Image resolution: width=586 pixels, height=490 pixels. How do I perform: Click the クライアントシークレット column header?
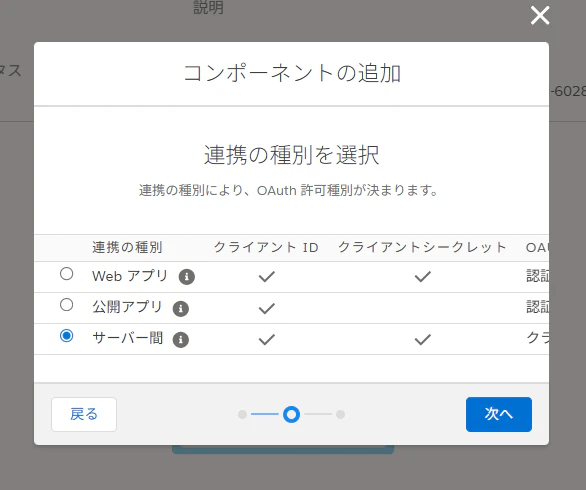tap(422, 247)
